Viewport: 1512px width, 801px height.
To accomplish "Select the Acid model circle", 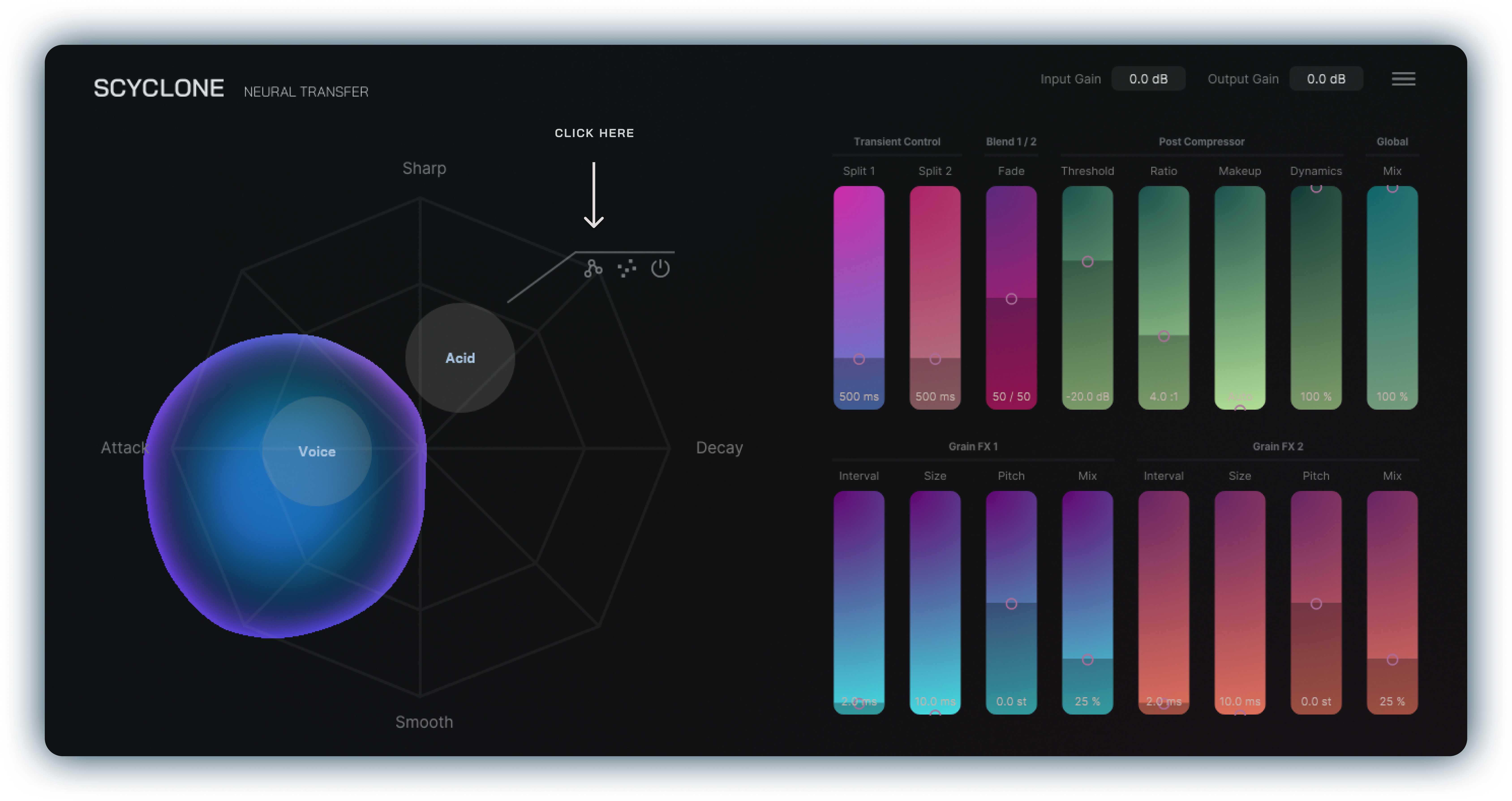I will click(460, 358).
